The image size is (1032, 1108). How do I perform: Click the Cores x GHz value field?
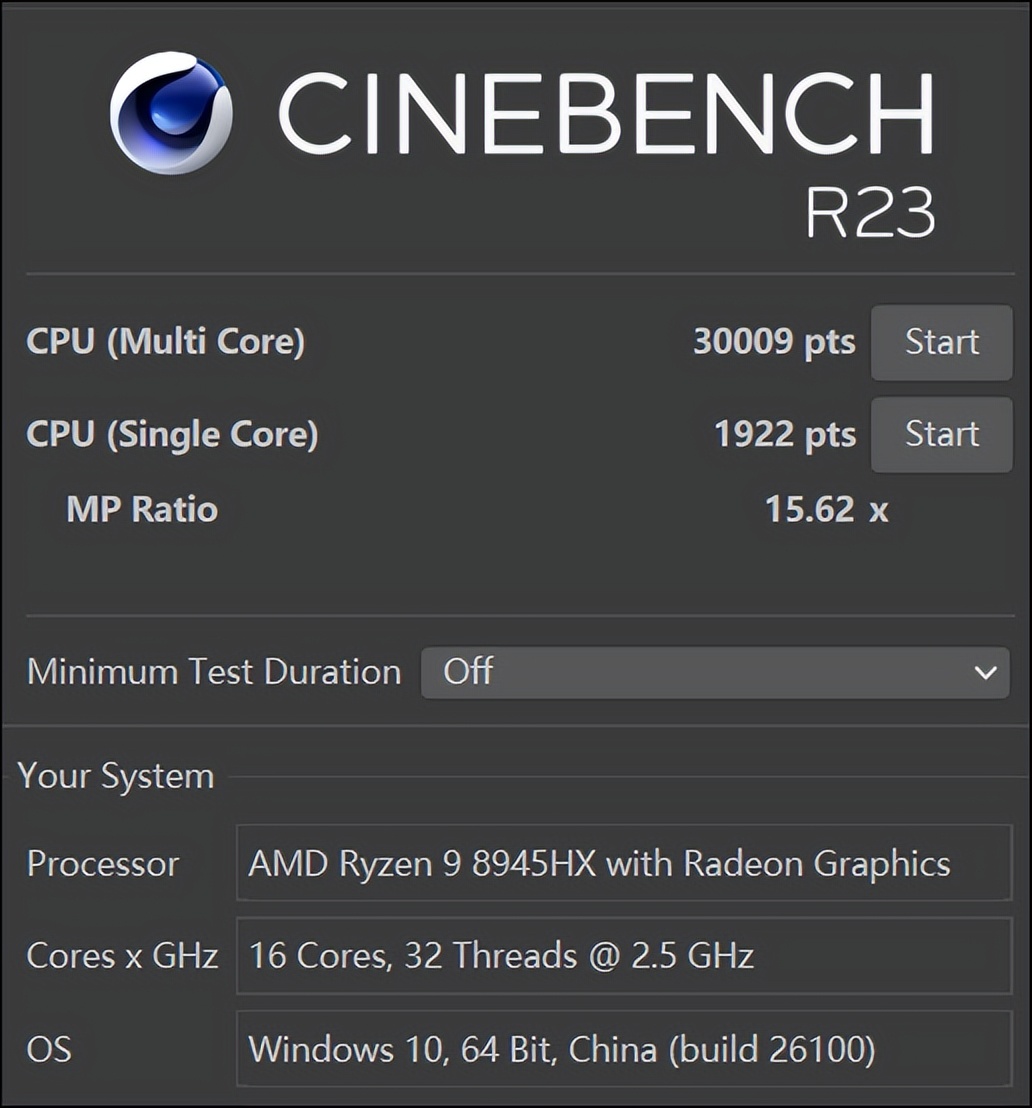pos(624,956)
